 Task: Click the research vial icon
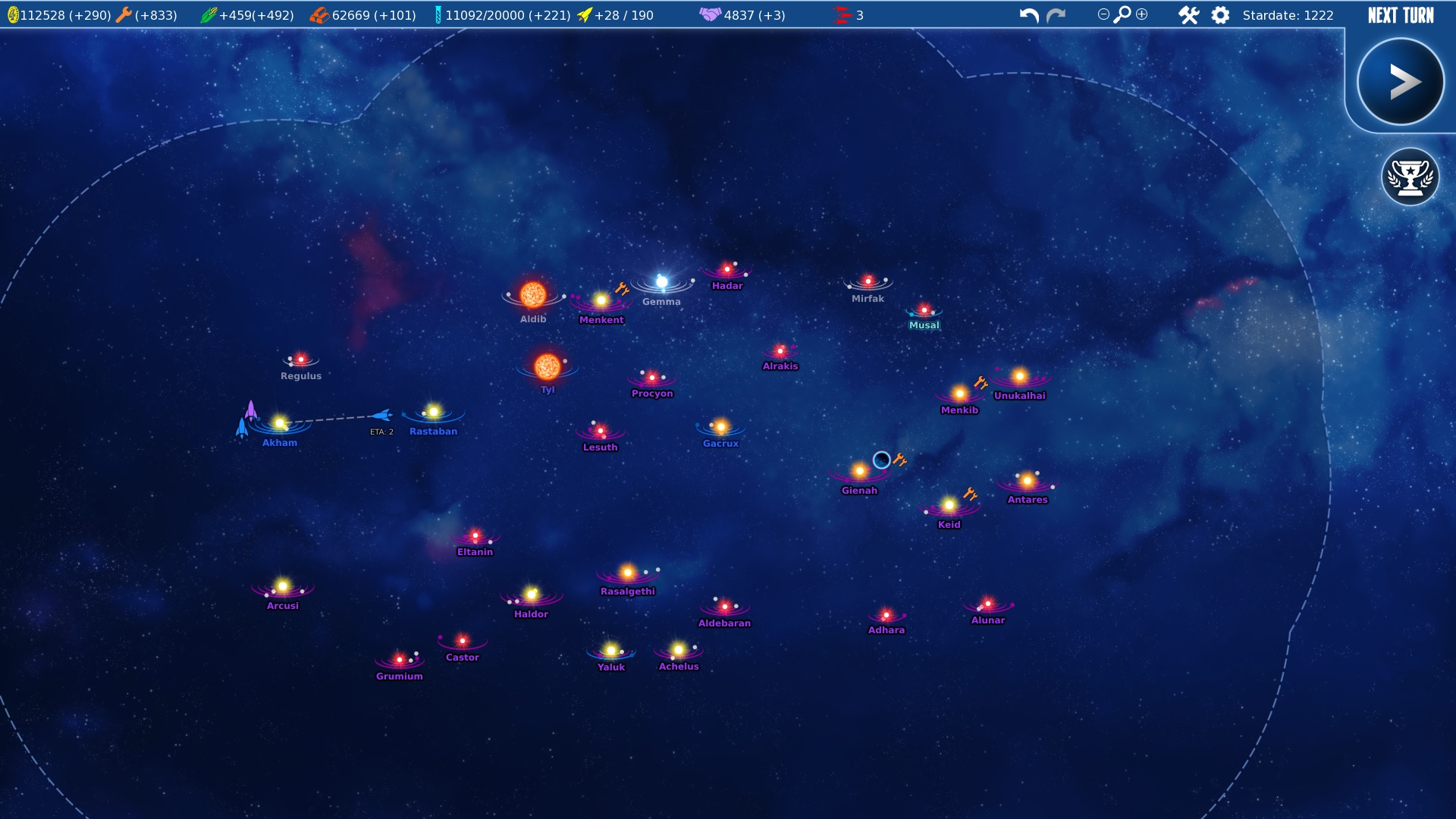click(x=438, y=15)
